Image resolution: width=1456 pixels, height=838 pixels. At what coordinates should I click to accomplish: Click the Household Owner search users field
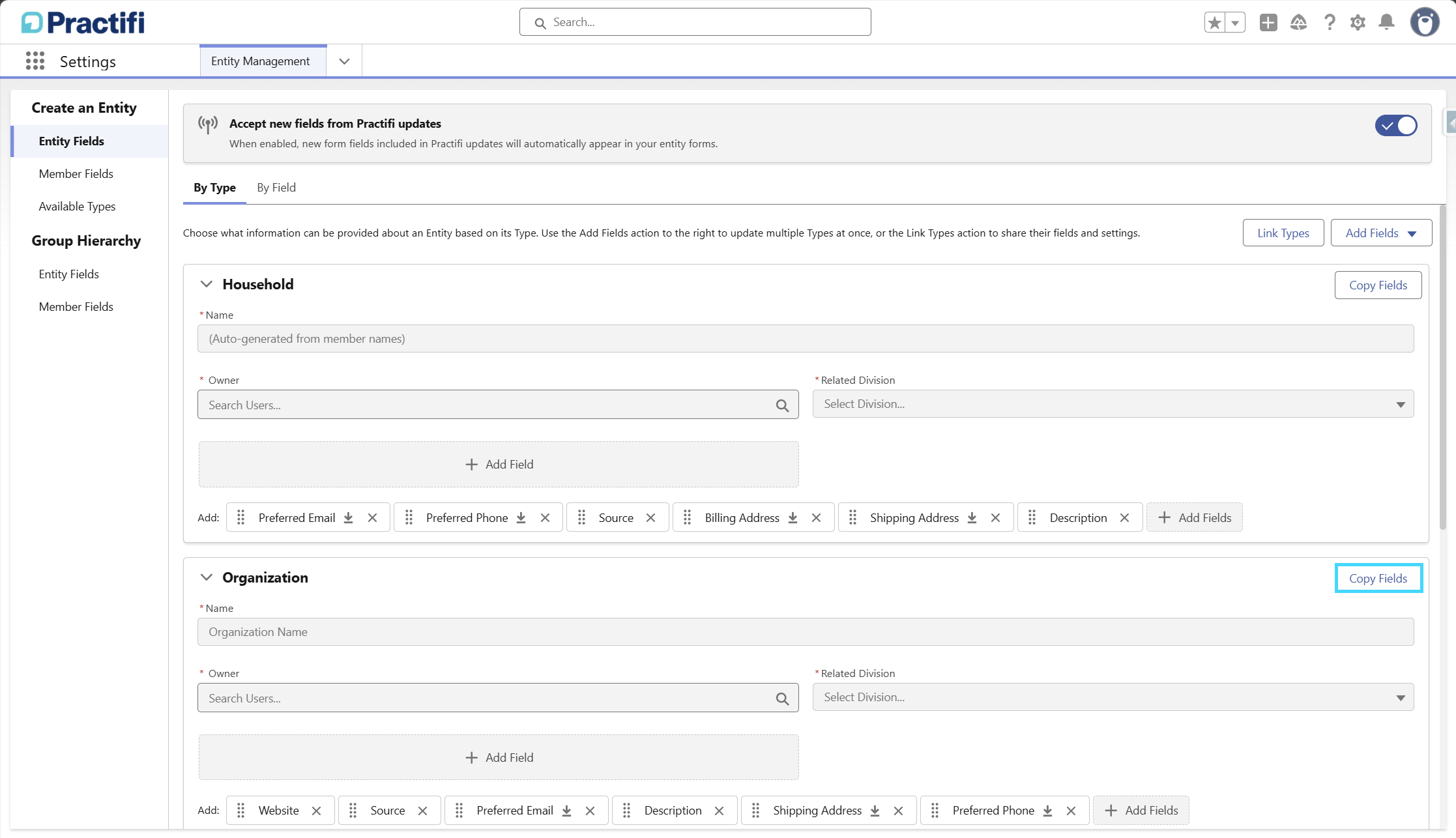pyautogui.click(x=498, y=405)
